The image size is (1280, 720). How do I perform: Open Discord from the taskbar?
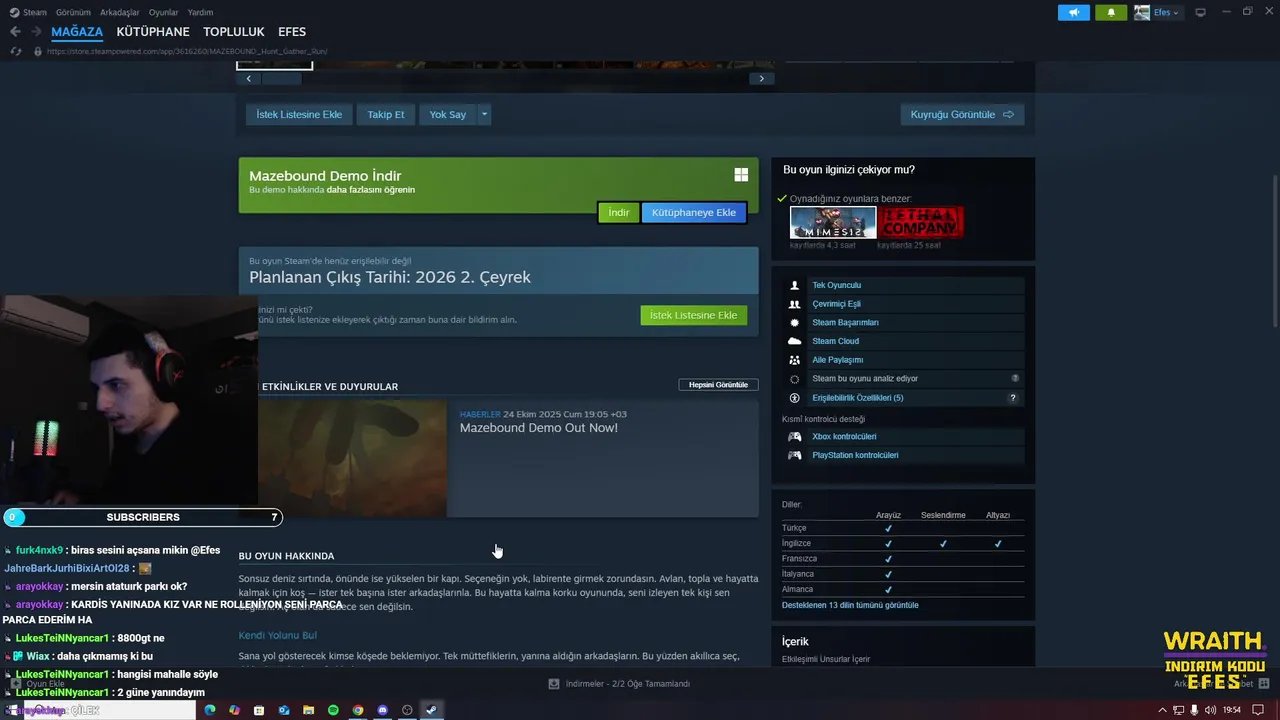(382, 710)
